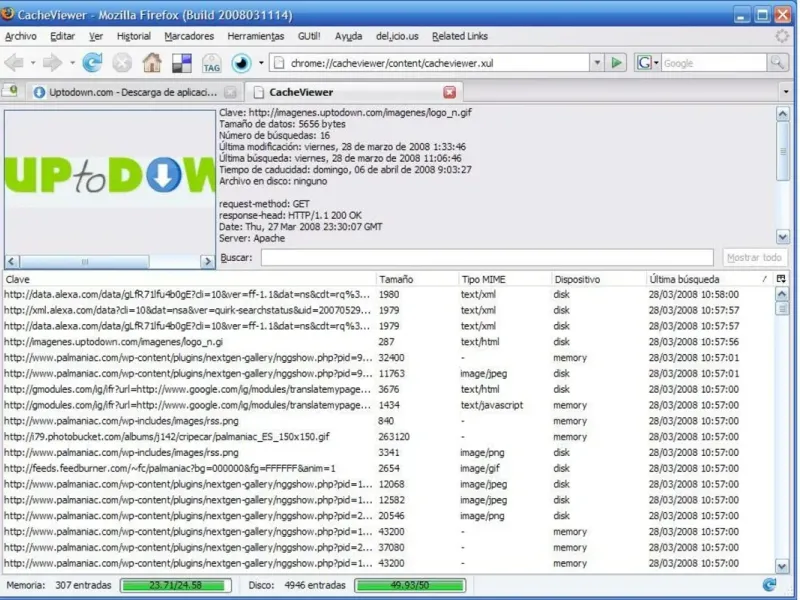Click the 4946 entradas disk count

pos(315,585)
